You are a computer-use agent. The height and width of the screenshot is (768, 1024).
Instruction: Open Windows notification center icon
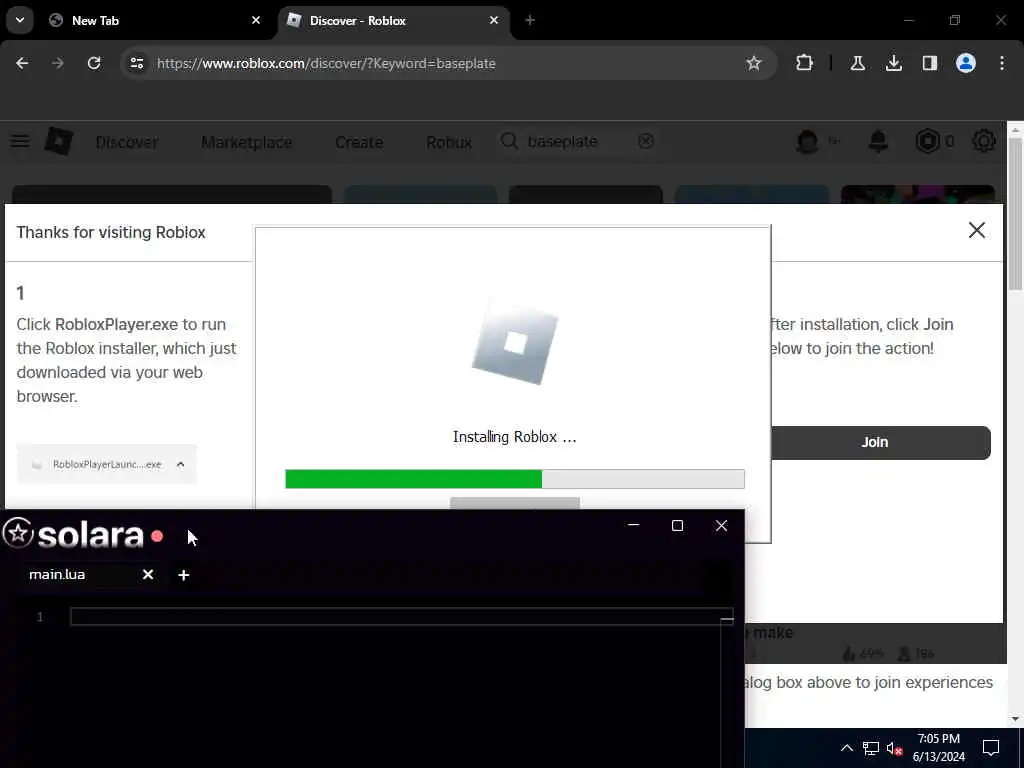991,748
